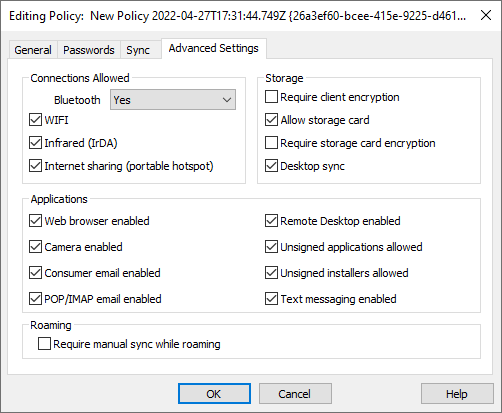Enable Require manual sync while roaming
502x413 pixels.
click(x=44, y=344)
